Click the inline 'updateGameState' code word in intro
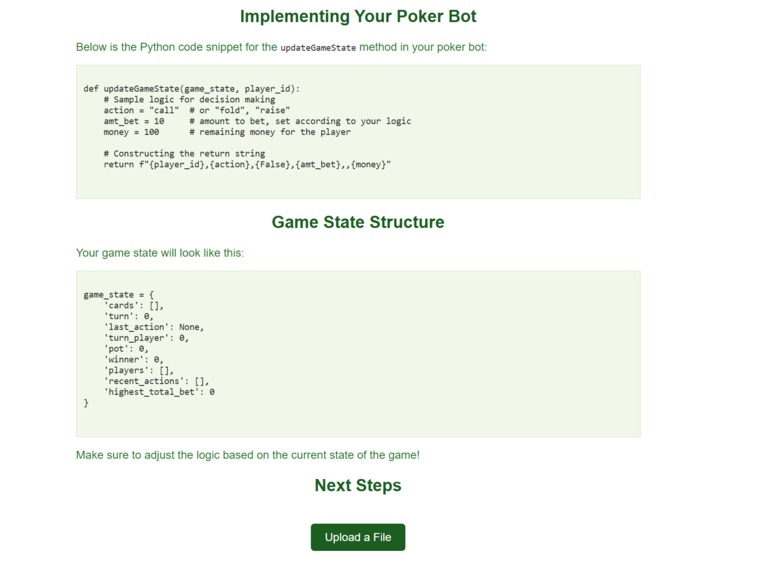The image size is (776, 573). tap(318, 48)
